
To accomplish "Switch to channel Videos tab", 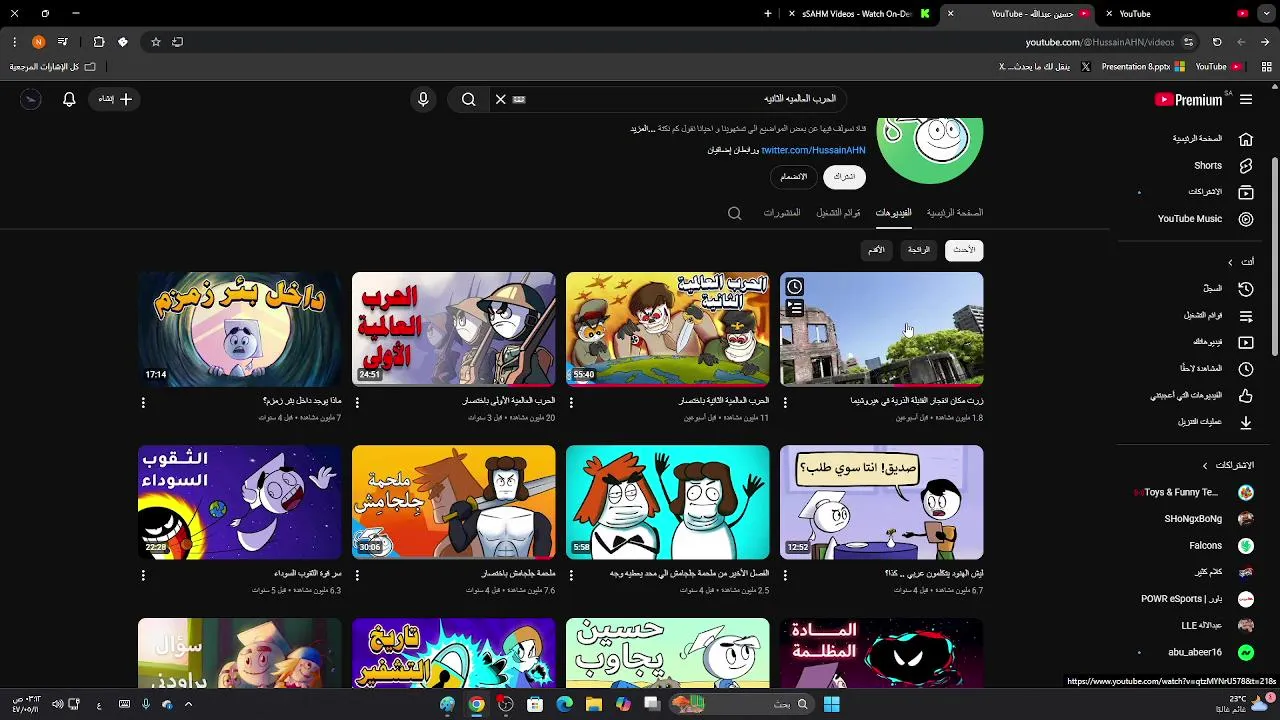I will pos(893,213).
